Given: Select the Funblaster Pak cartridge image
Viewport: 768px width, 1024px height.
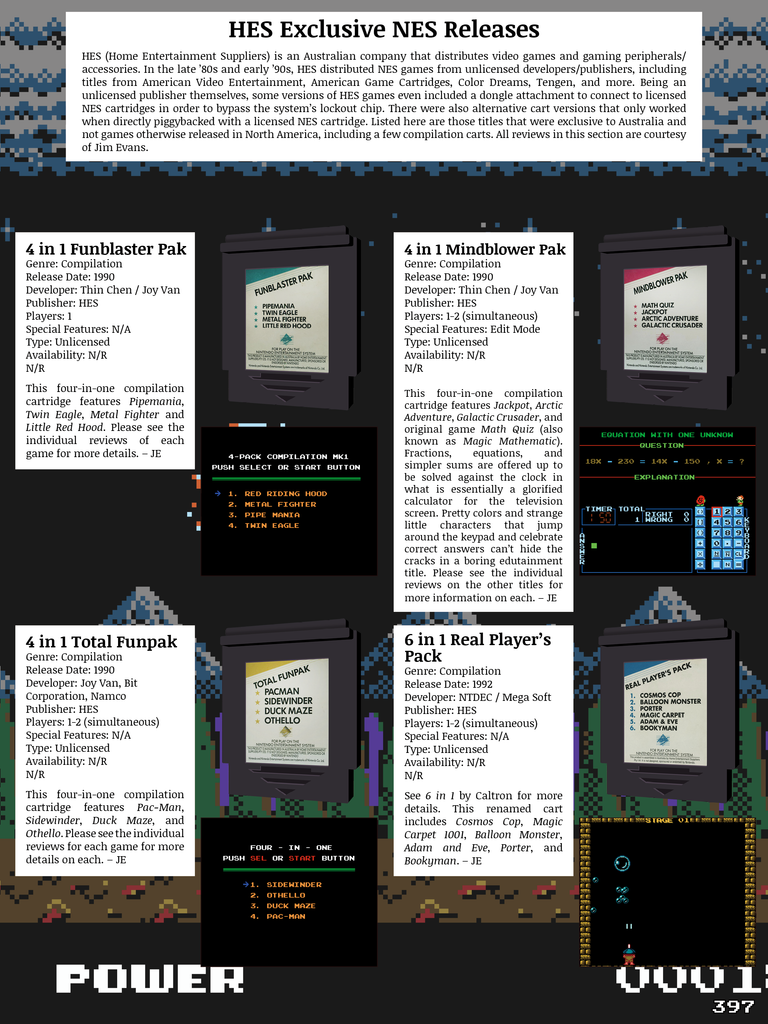Looking at the screenshot, I should click(x=290, y=319).
